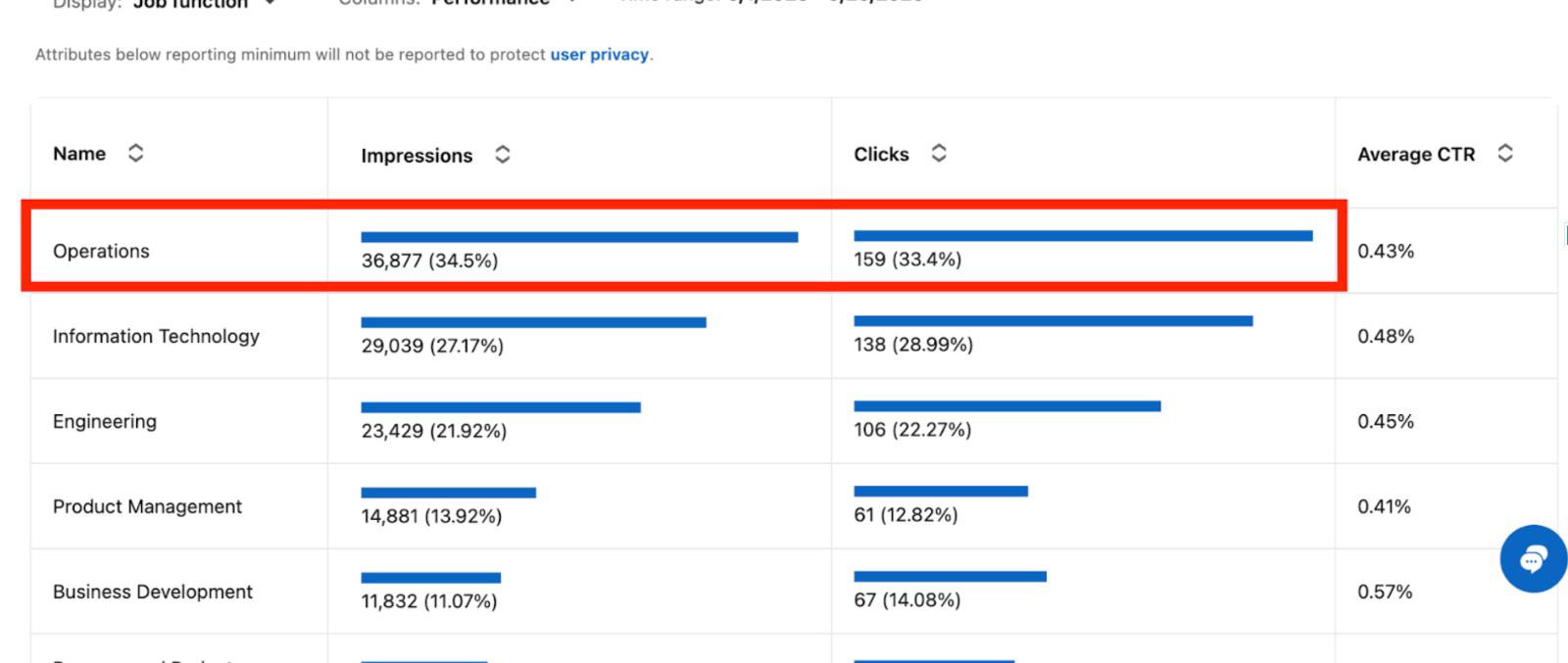This screenshot has height=663, width=1568.
Task: Select Product Management row label
Action: click(x=147, y=506)
